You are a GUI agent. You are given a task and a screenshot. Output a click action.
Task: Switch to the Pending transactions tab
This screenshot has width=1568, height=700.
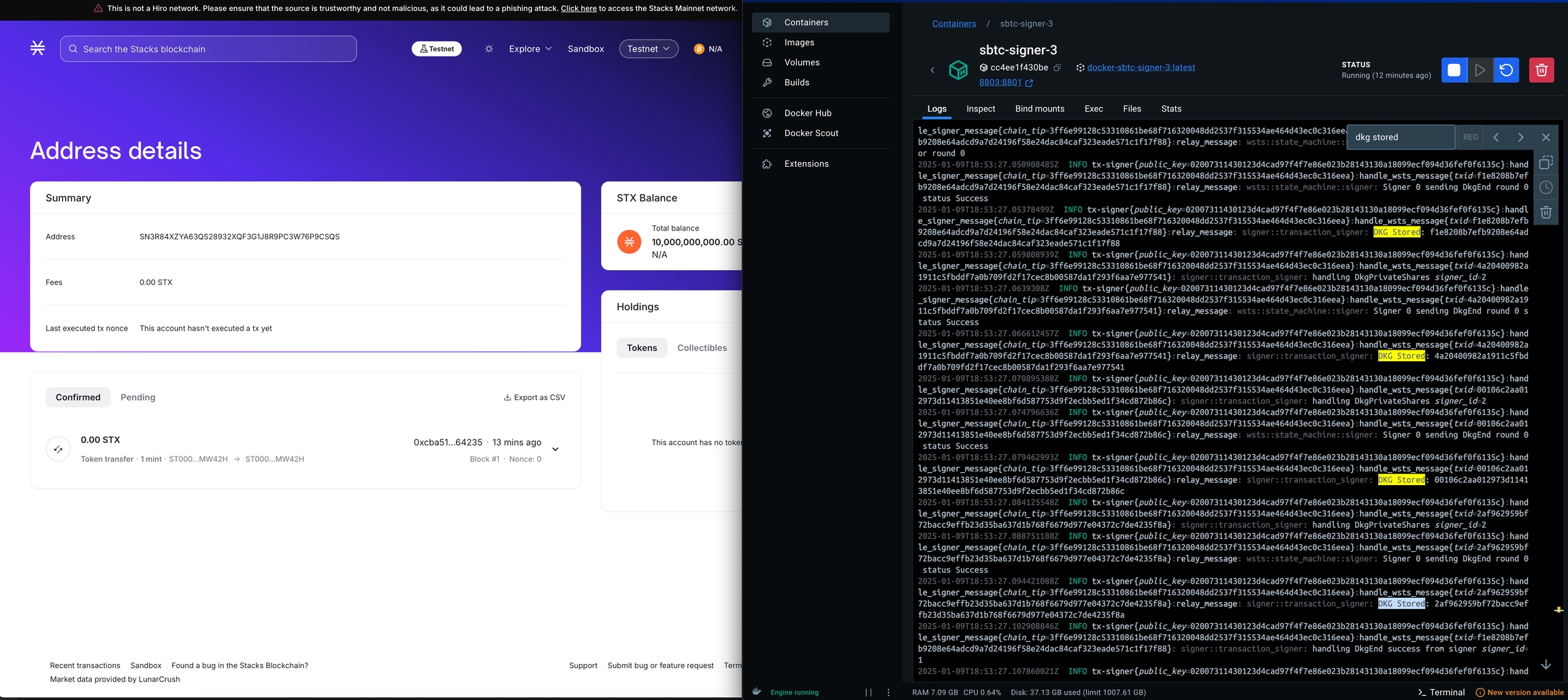[137, 397]
